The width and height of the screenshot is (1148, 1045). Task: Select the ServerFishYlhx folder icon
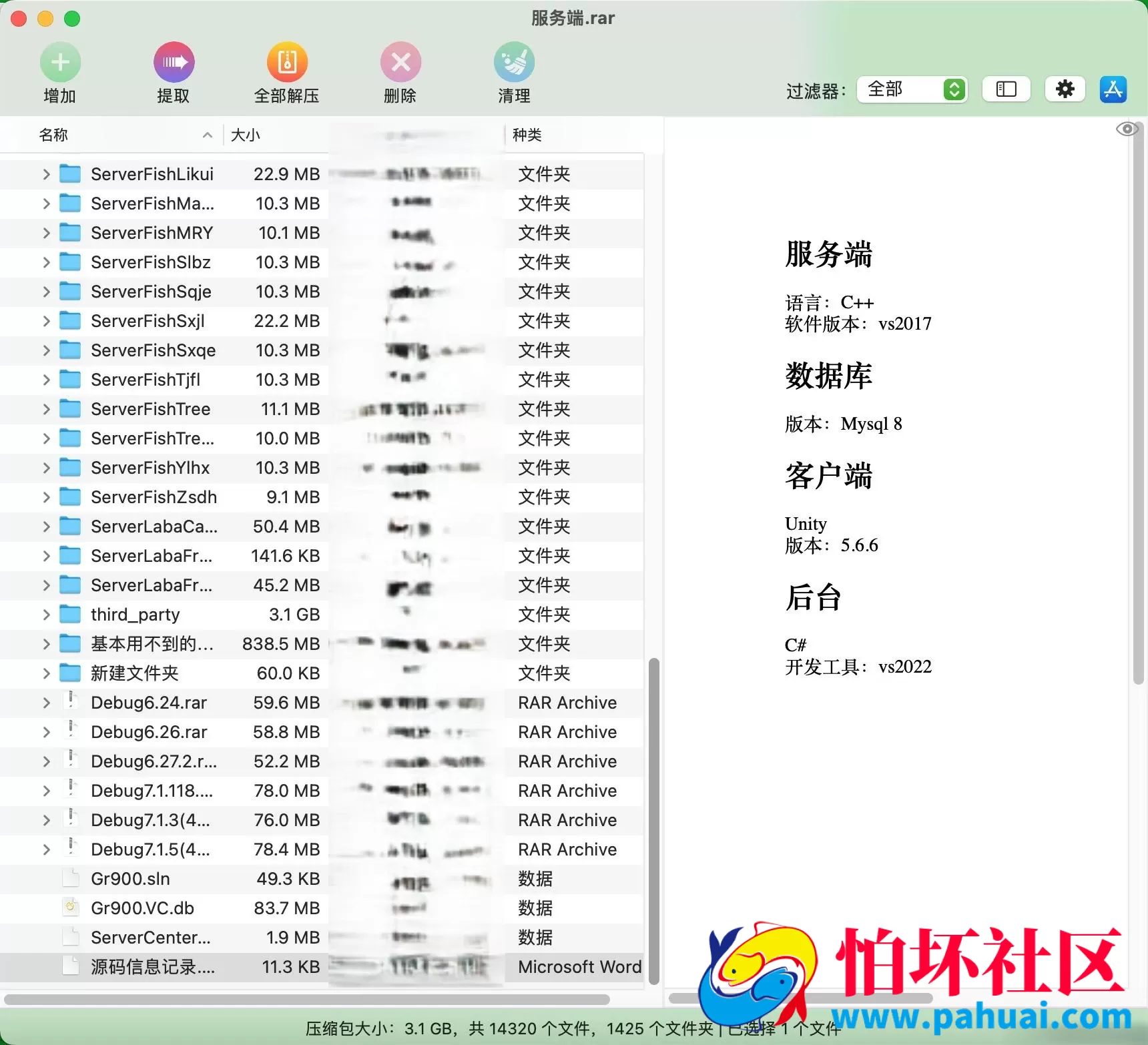coord(70,468)
